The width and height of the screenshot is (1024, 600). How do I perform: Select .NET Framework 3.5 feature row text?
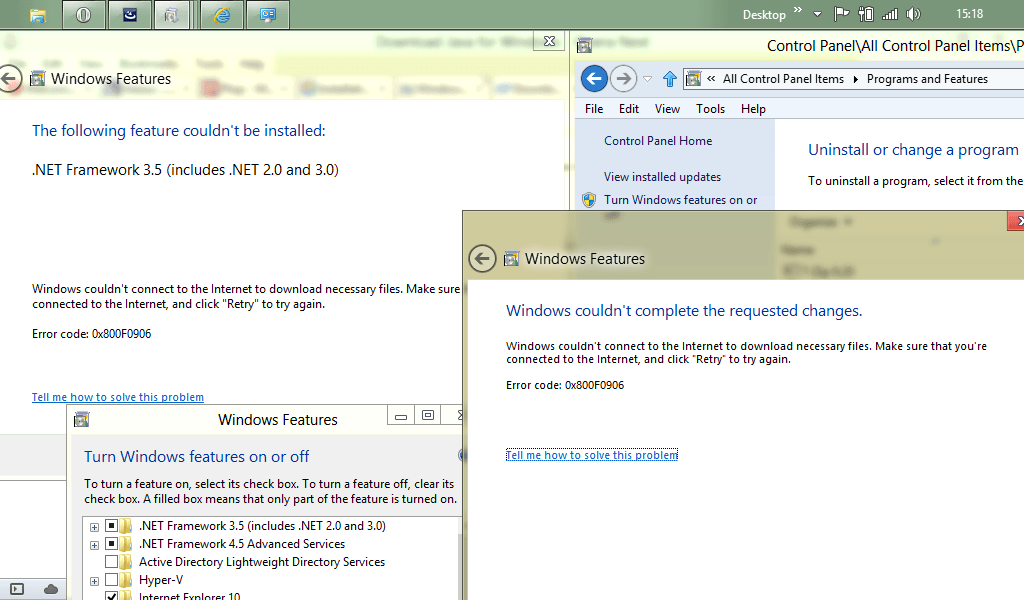(263, 526)
